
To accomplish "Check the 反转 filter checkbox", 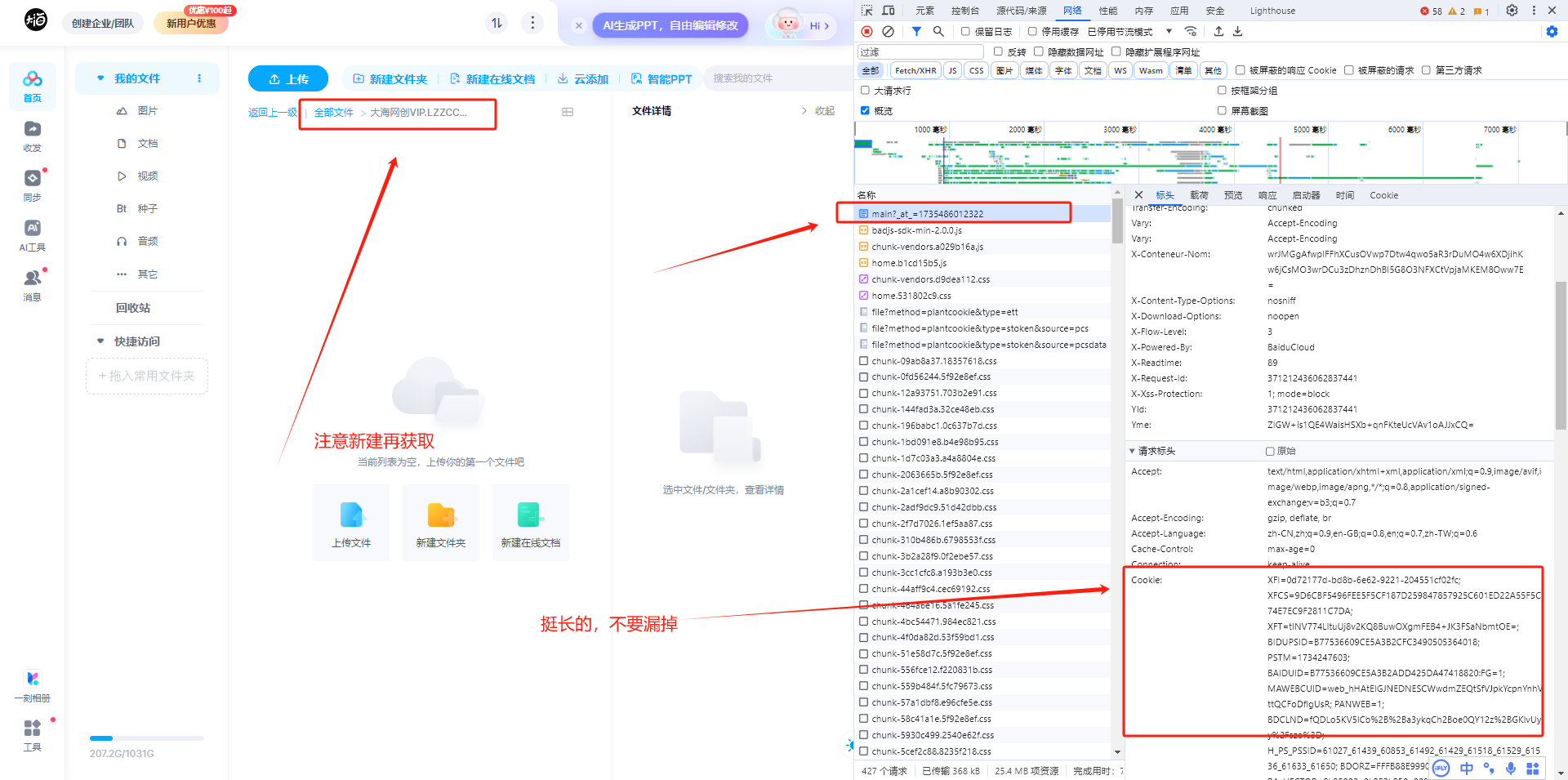I will point(998,51).
